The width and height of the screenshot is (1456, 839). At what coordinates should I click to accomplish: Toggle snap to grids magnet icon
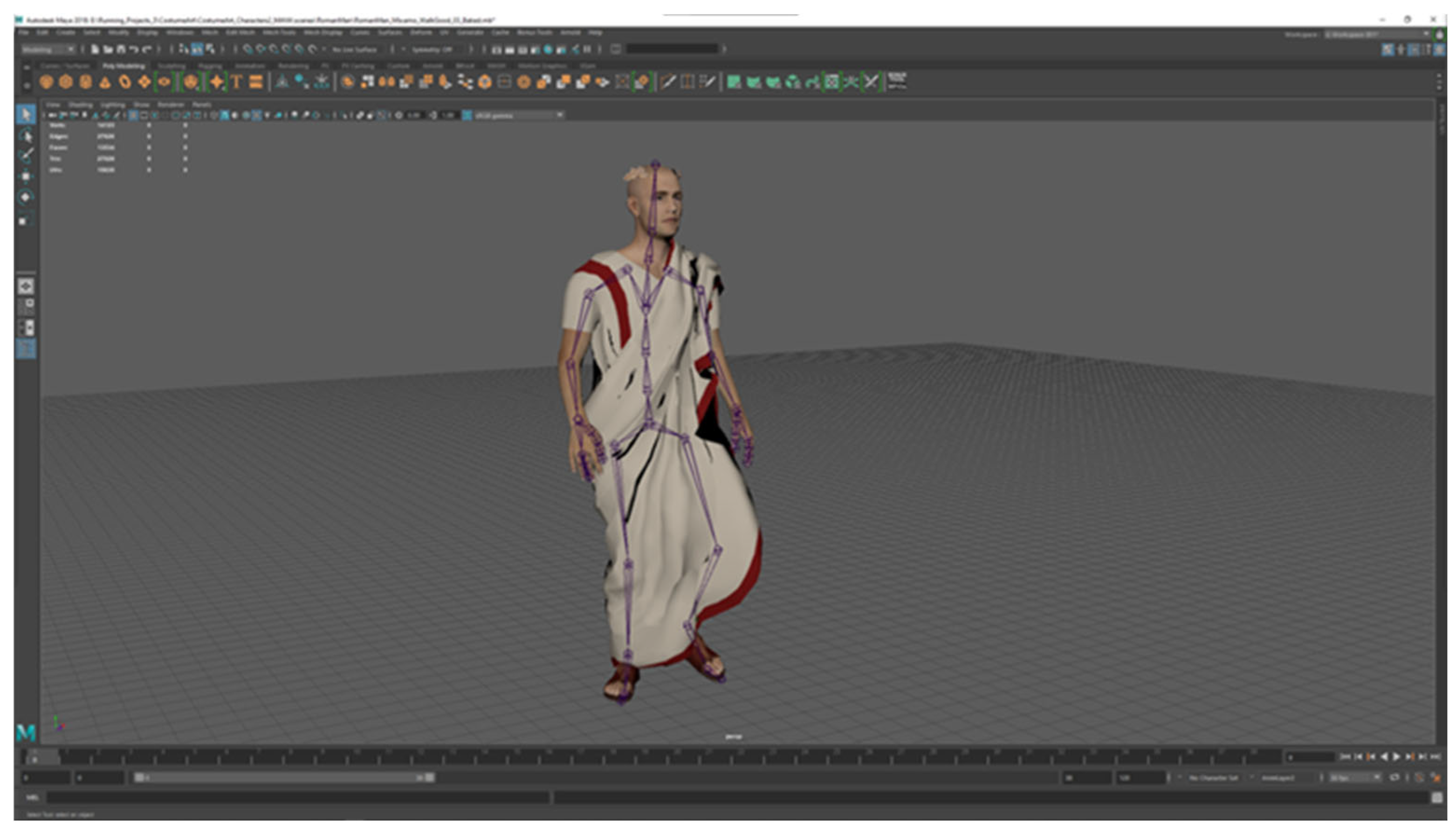[x=247, y=49]
